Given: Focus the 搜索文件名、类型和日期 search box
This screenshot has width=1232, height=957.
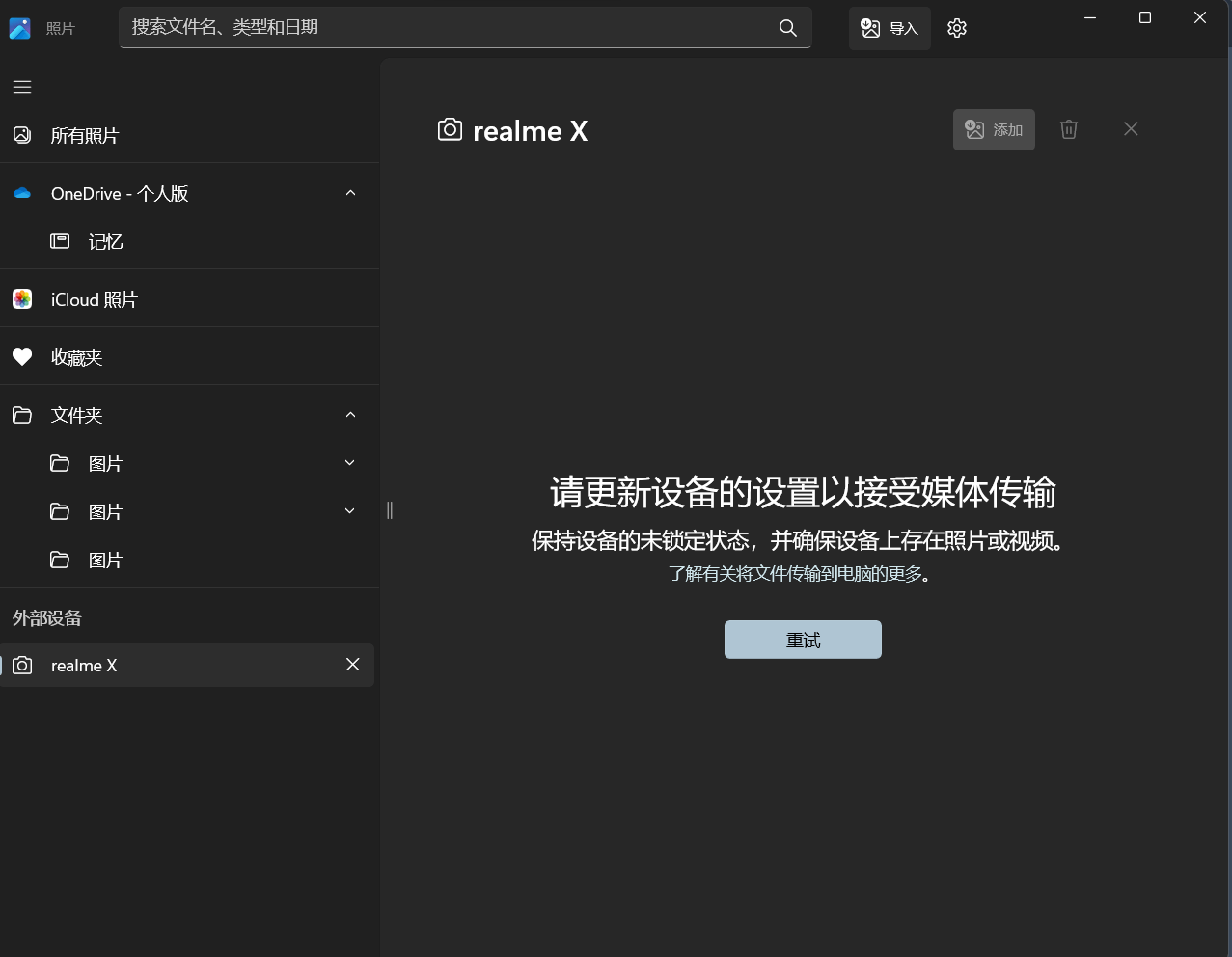Looking at the screenshot, I should click(465, 28).
